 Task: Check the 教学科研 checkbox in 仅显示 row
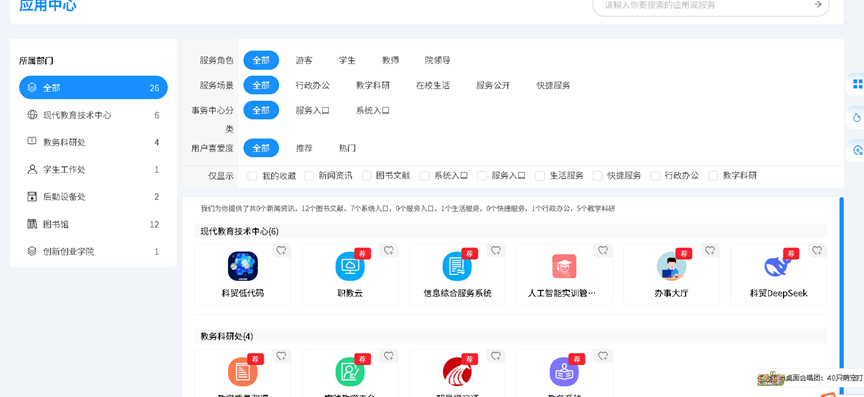(713, 176)
